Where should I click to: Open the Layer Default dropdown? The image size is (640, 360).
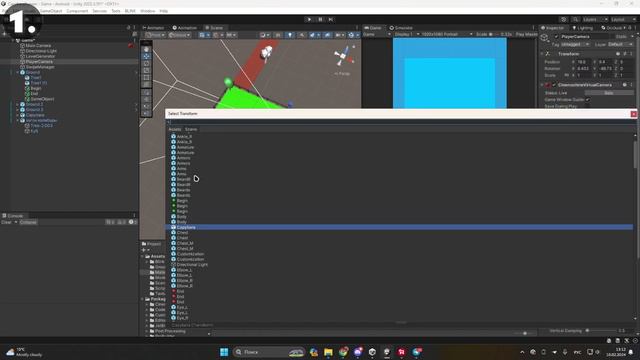[x=620, y=44]
